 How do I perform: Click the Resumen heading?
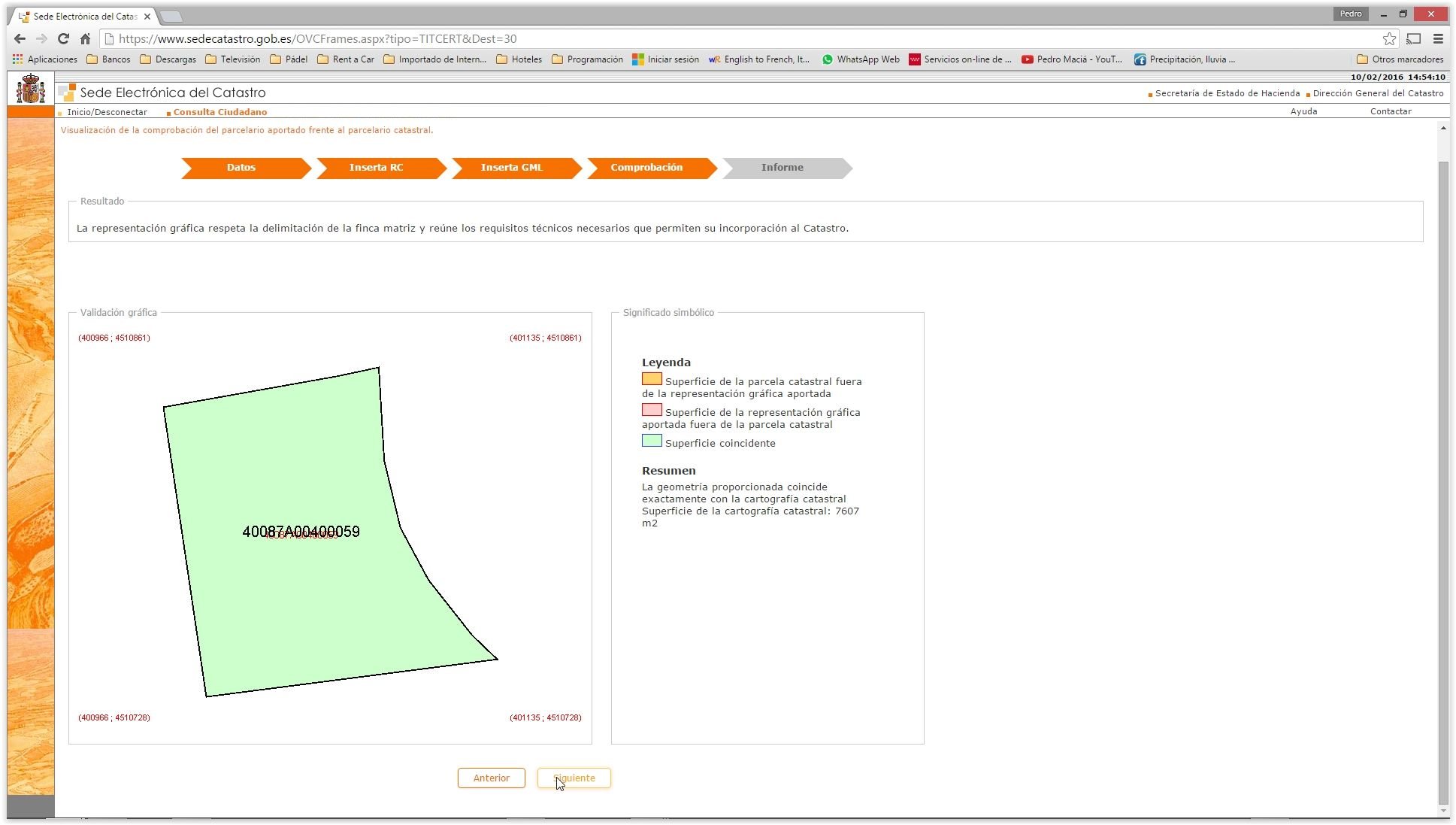tap(669, 471)
